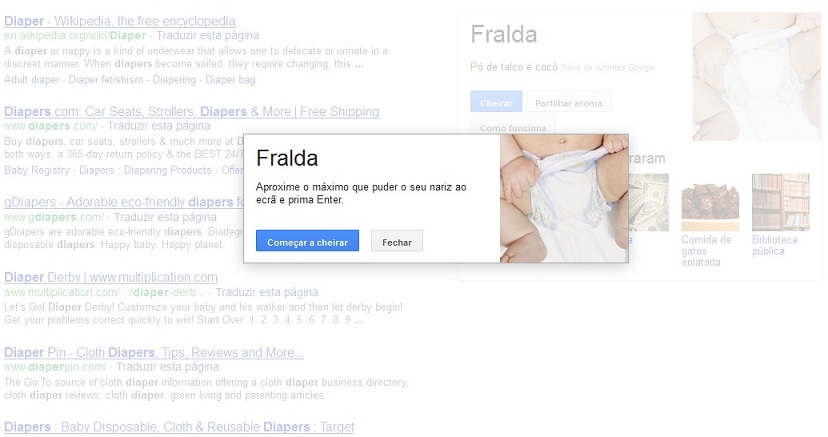Click 'Traduzir esta página' for diaperpin.com

pyautogui.click(x=167, y=367)
